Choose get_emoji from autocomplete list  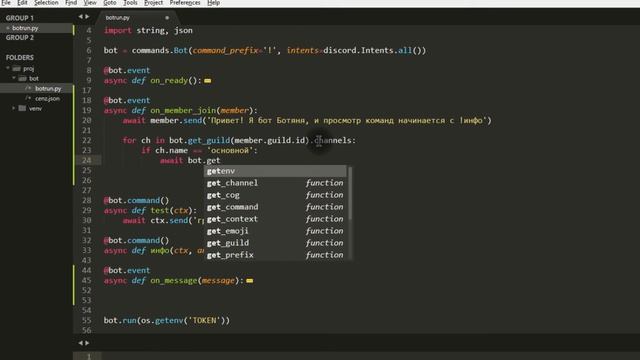[x=275, y=231]
